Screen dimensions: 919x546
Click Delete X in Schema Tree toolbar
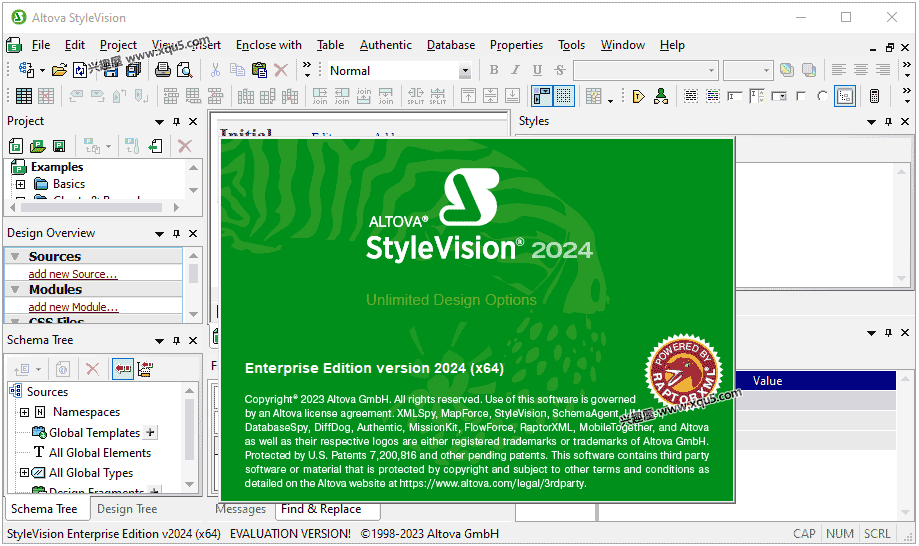[x=92, y=368]
